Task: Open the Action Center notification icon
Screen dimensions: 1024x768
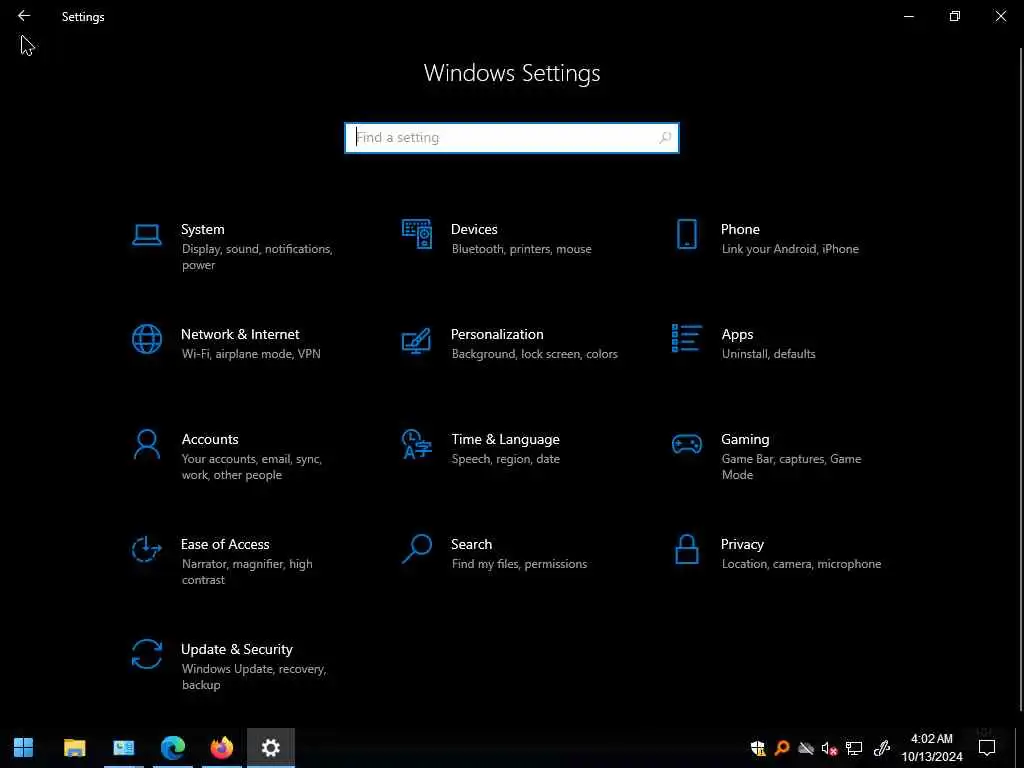Action: 987,748
